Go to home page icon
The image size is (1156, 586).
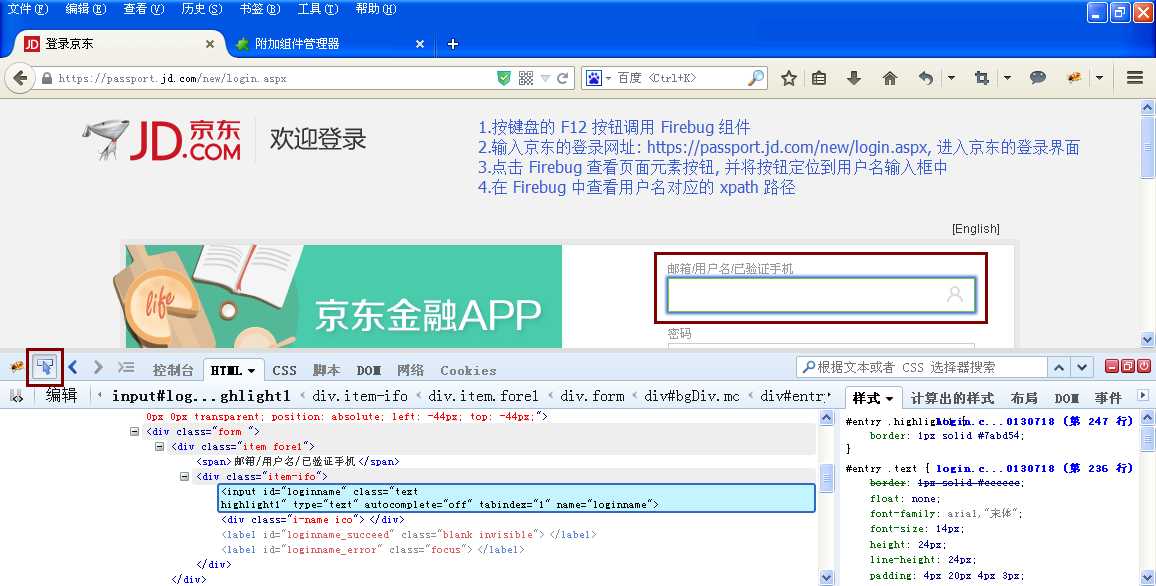coord(890,78)
